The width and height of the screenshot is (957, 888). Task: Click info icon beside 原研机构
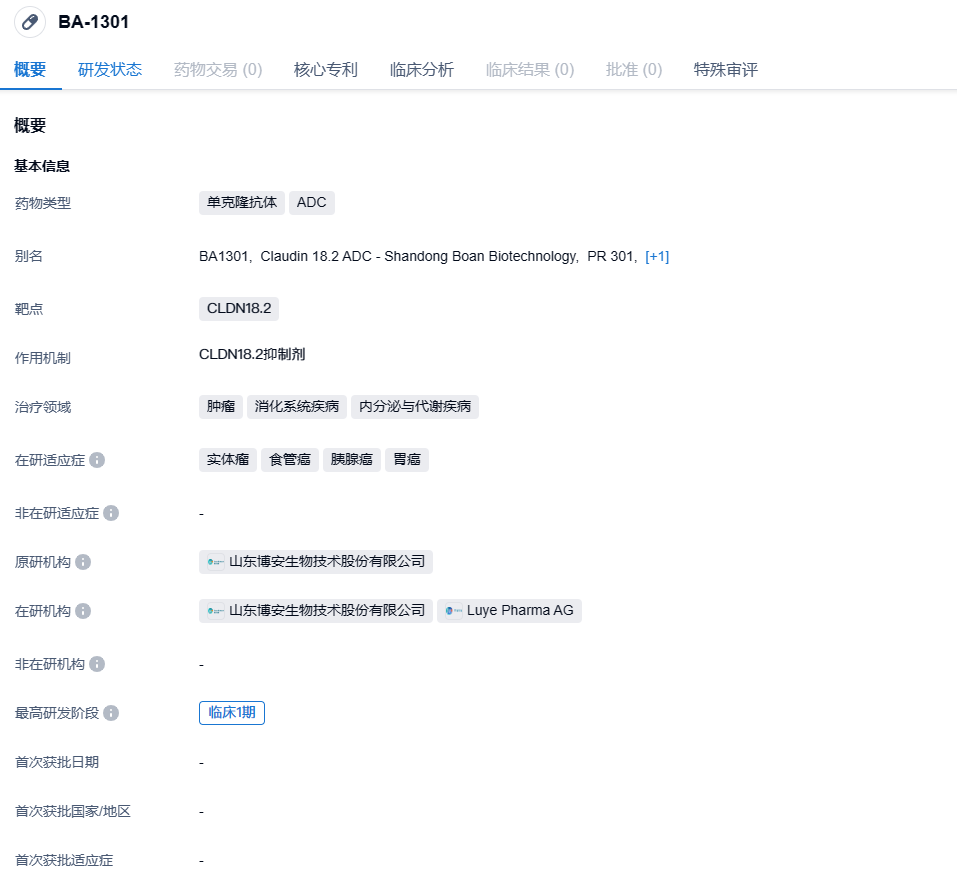[83, 562]
